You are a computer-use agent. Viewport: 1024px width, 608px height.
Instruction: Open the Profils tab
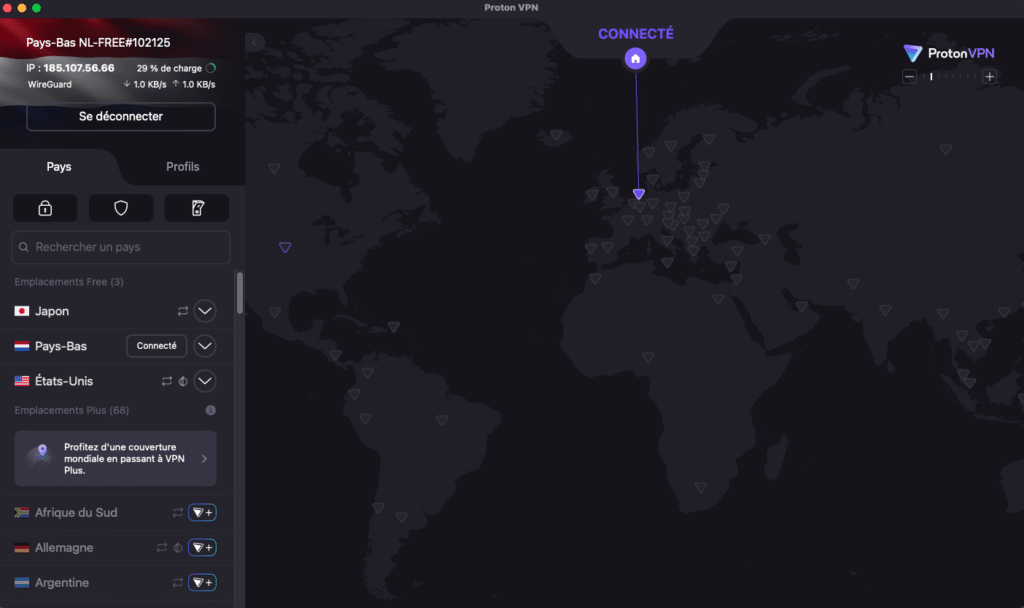182,167
